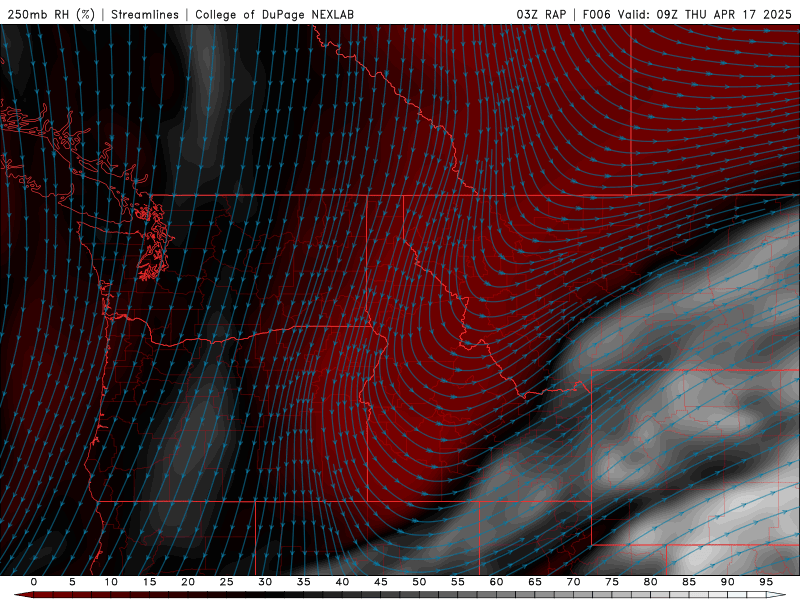
Task: Click the "03Z RAP" model run label
Action: 541,14
